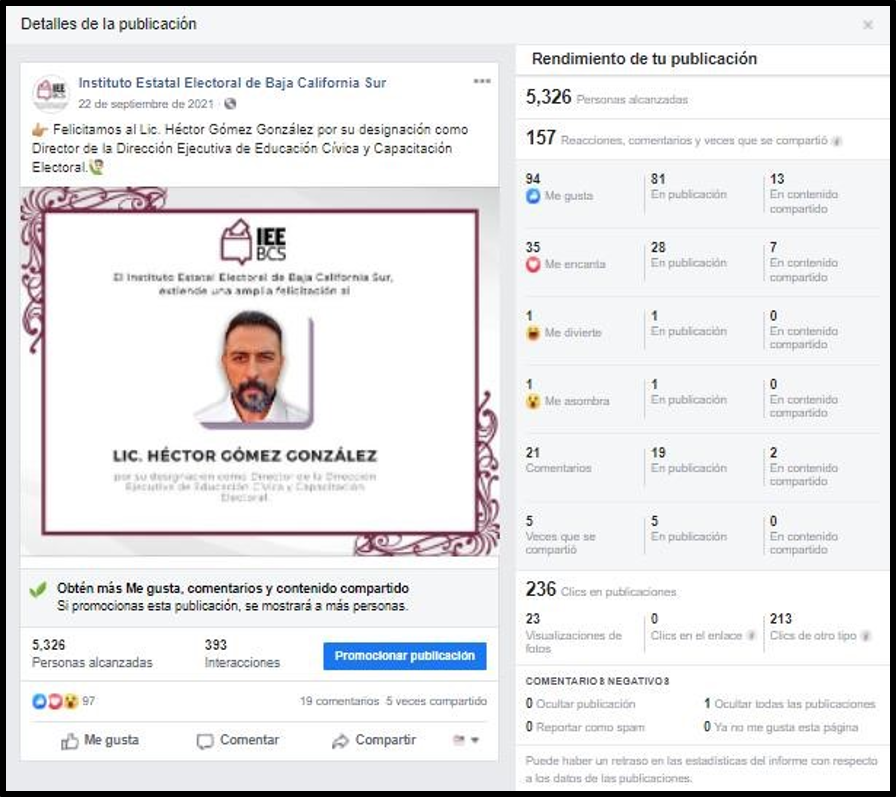Click the 22 de septiembre de 2021 timestamp
Viewport: 896px width, 797px height.
tap(148, 104)
